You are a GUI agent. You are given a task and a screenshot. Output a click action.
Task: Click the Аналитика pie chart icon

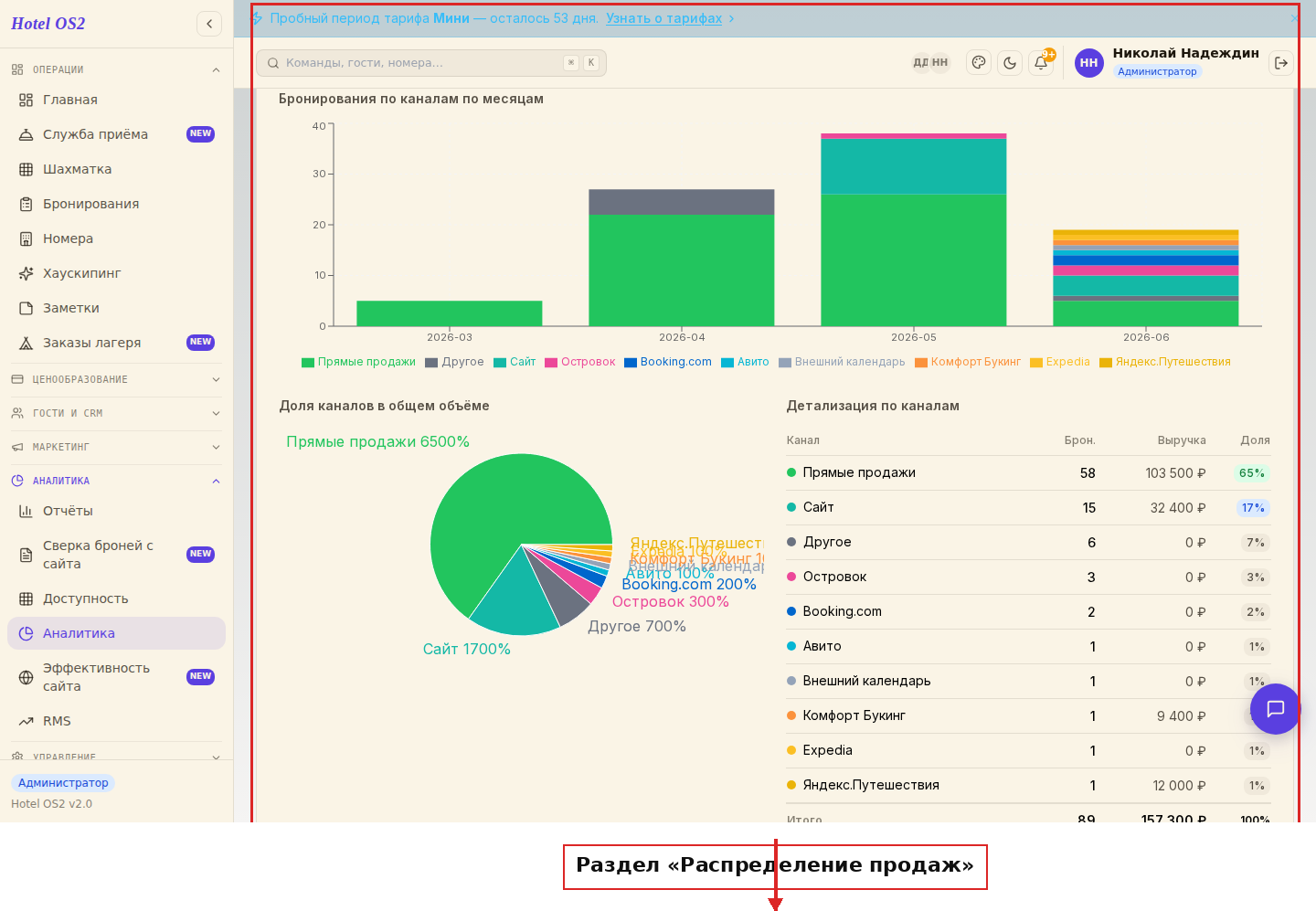pyautogui.click(x=26, y=633)
